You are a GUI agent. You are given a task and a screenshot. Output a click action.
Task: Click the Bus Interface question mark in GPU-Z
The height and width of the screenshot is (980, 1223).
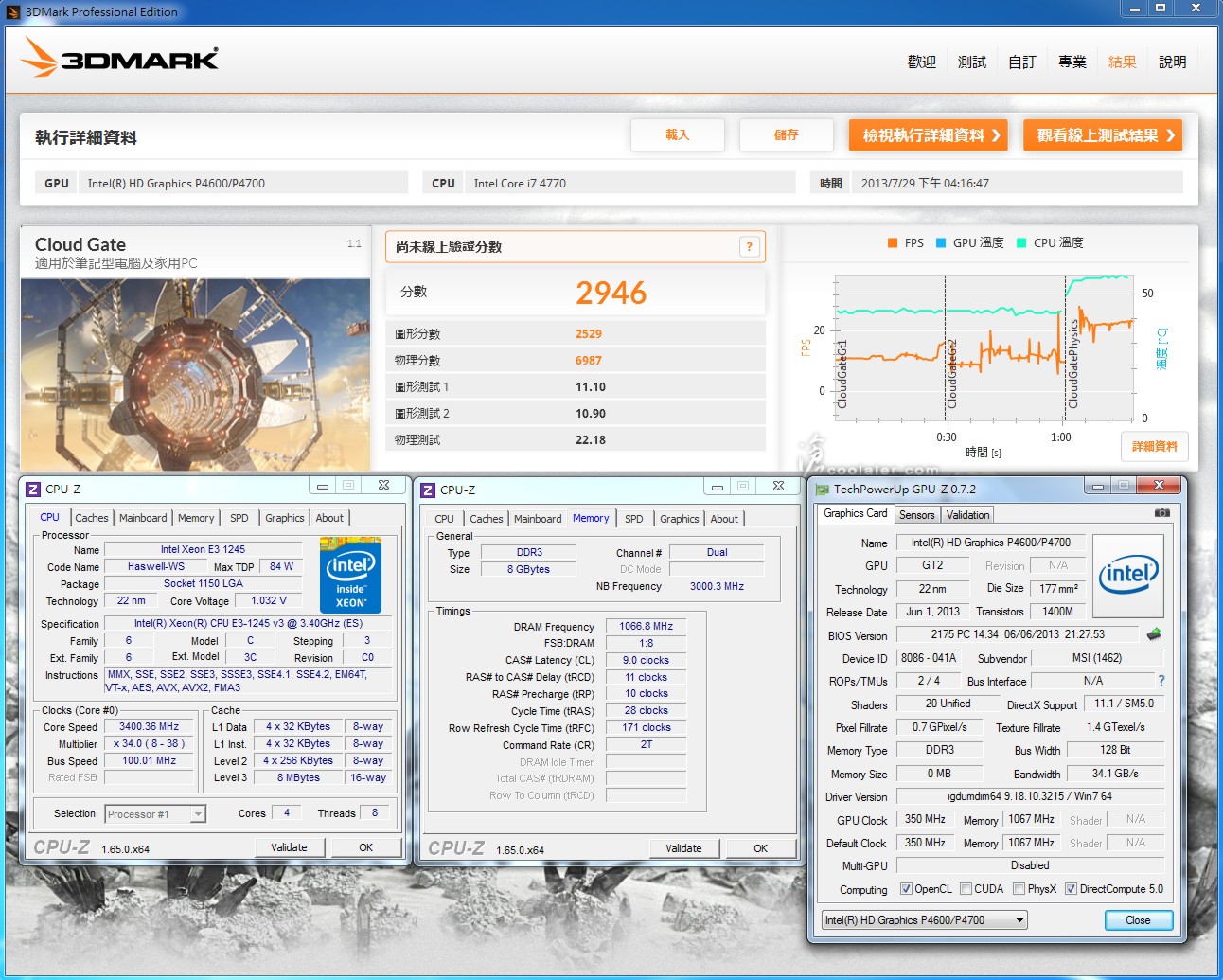point(1161,681)
